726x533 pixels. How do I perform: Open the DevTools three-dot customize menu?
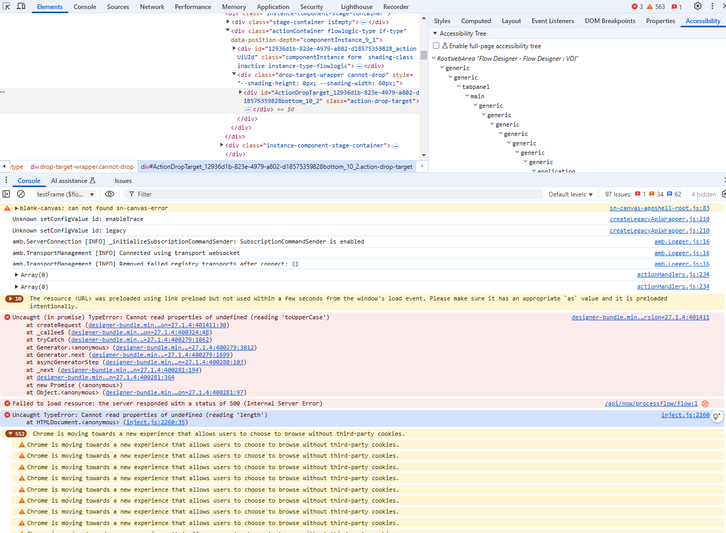pyautogui.click(x=712, y=6)
